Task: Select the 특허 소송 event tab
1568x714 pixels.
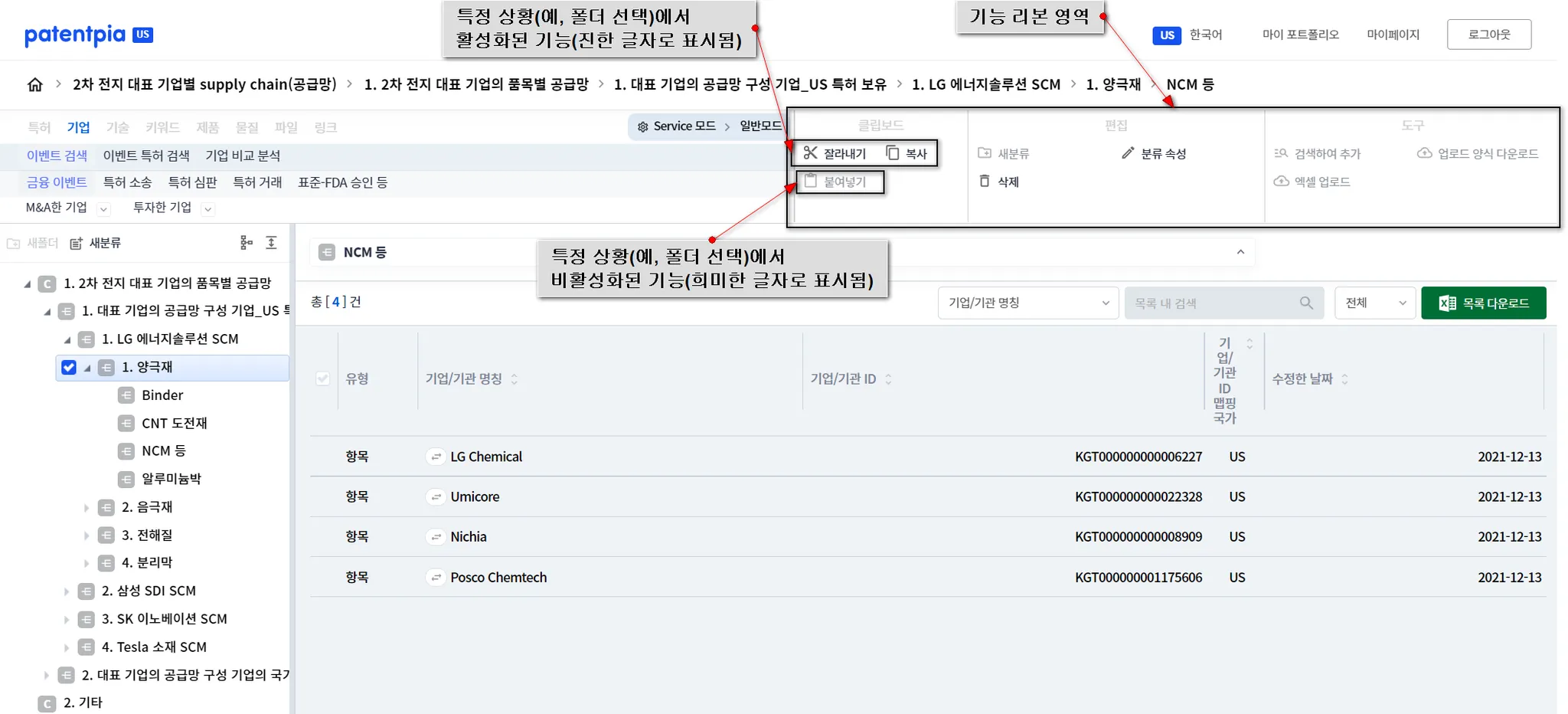Action: click(x=128, y=182)
